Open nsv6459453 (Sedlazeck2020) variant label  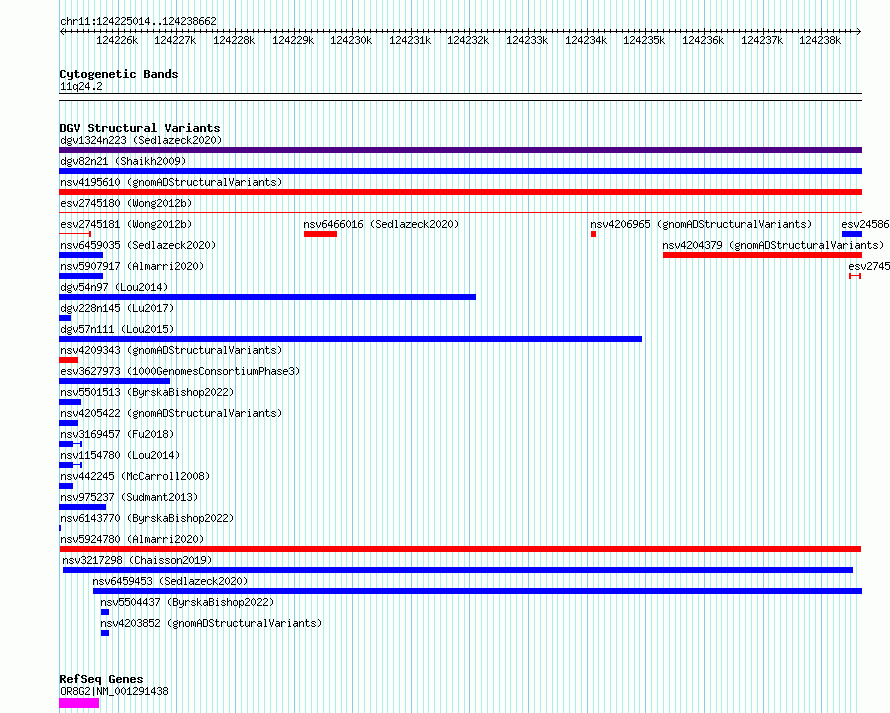coord(170,581)
